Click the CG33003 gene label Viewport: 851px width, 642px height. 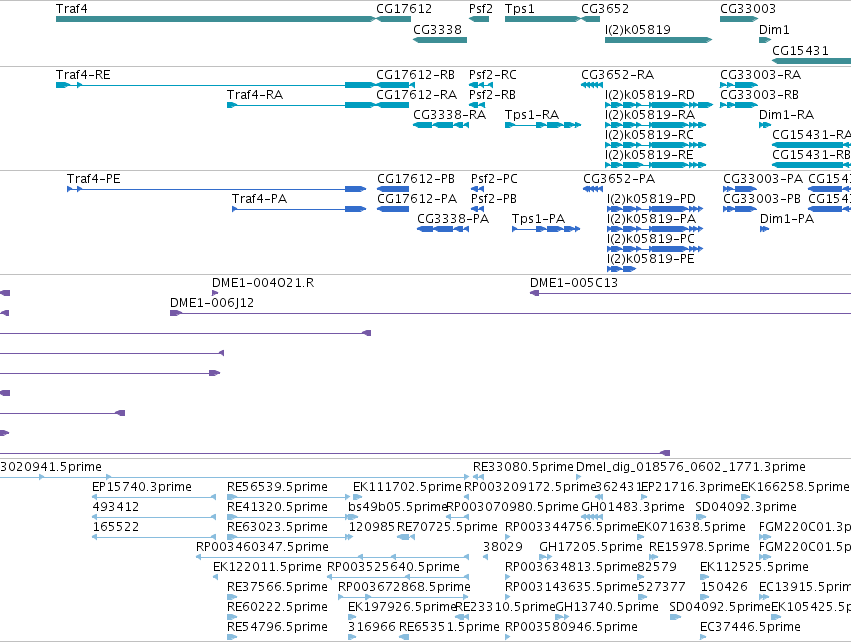748,9
